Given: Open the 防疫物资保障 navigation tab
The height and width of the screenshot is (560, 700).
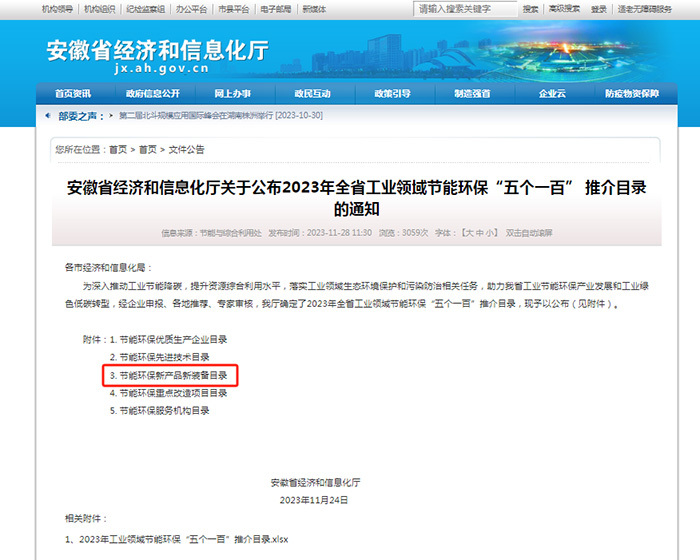Looking at the screenshot, I should click(x=632, y=93).
